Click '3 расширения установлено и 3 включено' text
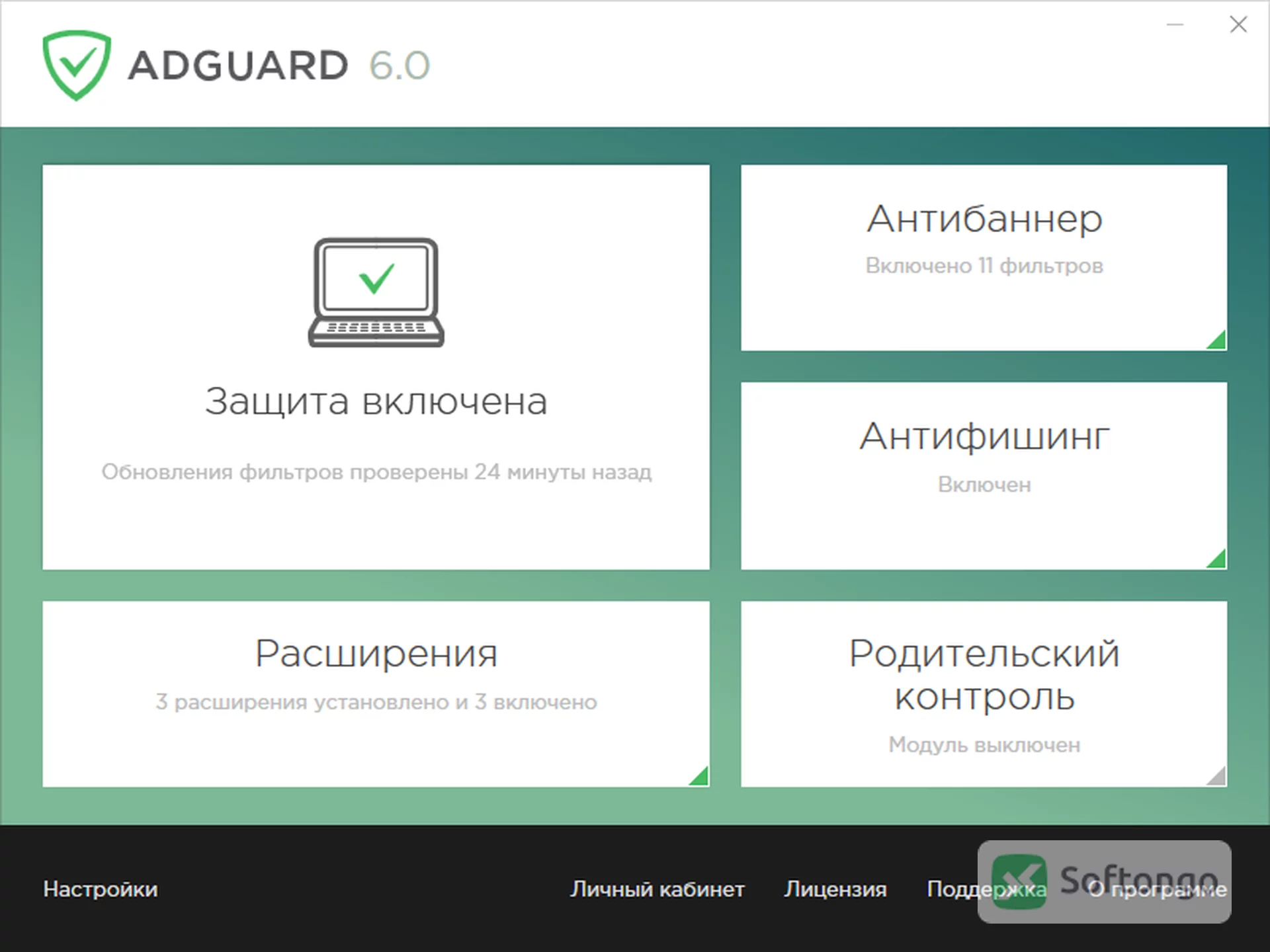 click(x=376, y=702)
